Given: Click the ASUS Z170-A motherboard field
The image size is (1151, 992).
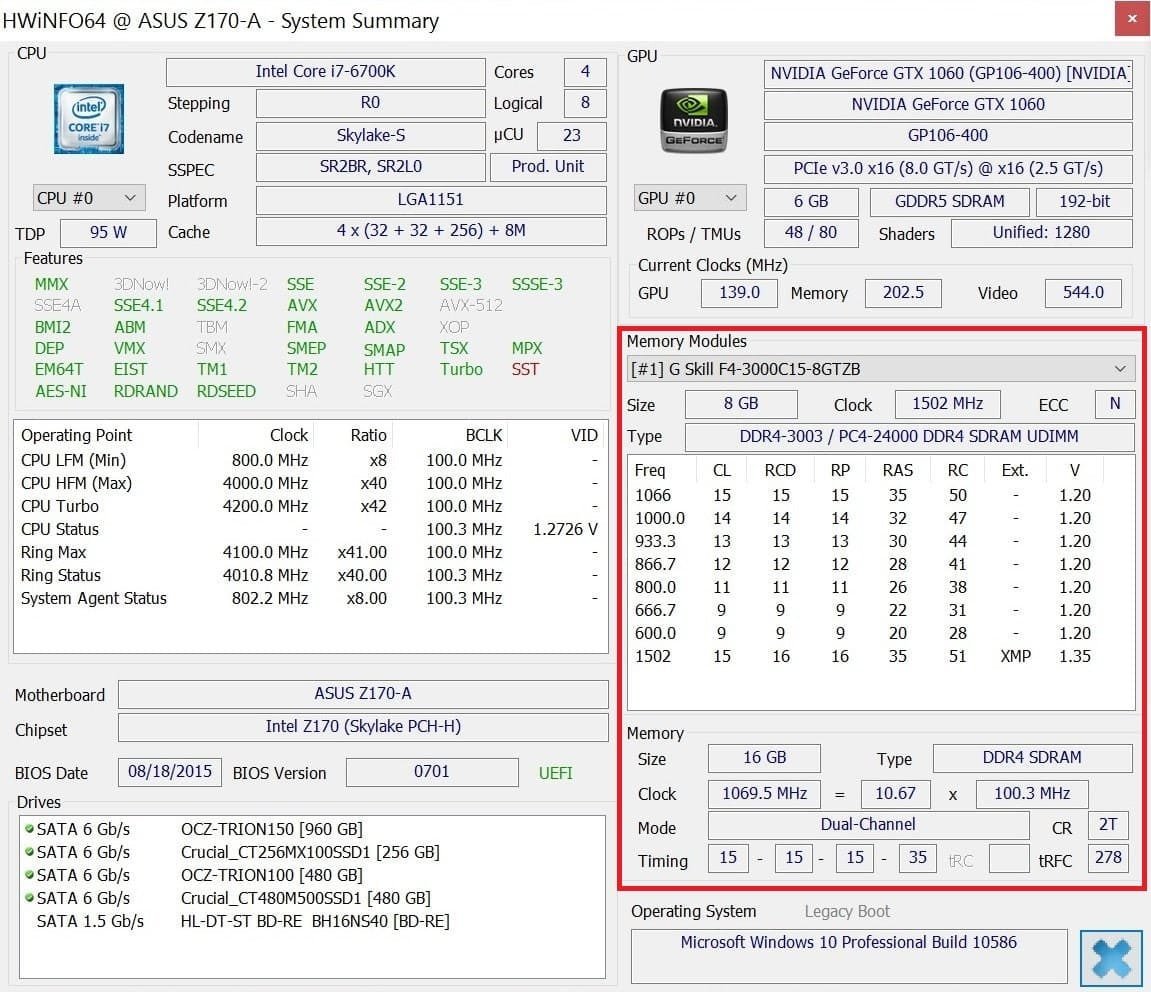Looking at the screenshot, I should [363, 694].
